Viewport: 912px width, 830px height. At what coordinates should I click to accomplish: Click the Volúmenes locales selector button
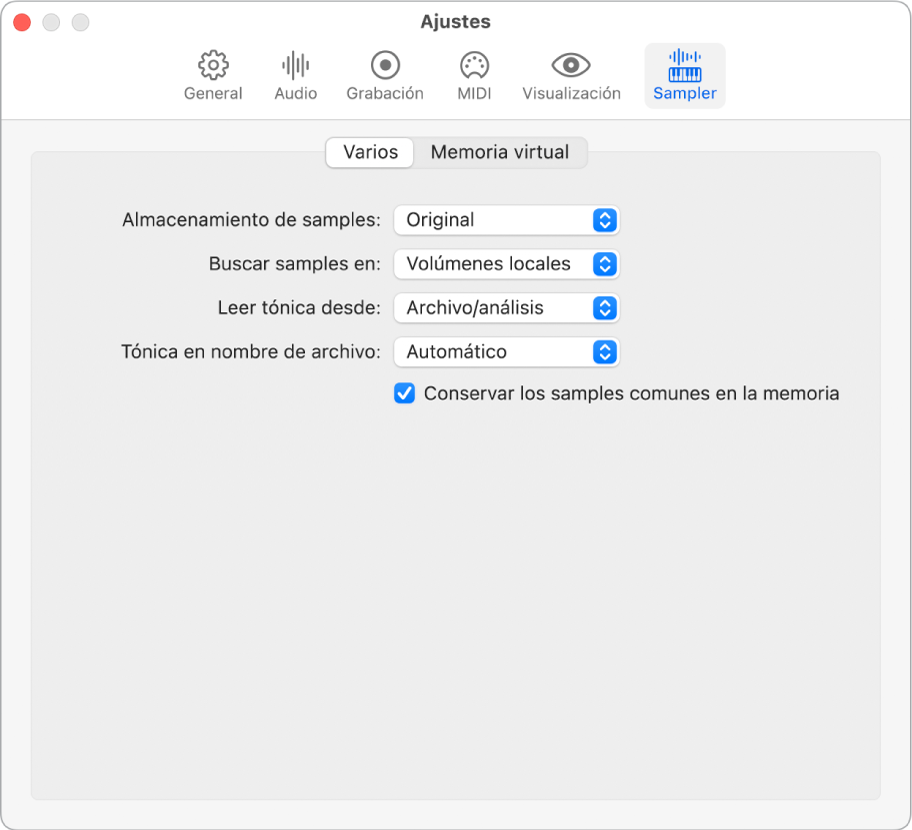coord(506,264)
